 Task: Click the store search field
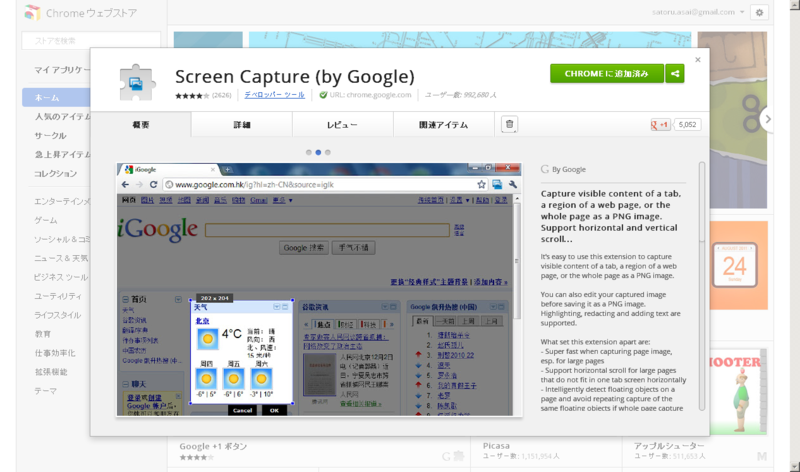(x=91, y=40)
